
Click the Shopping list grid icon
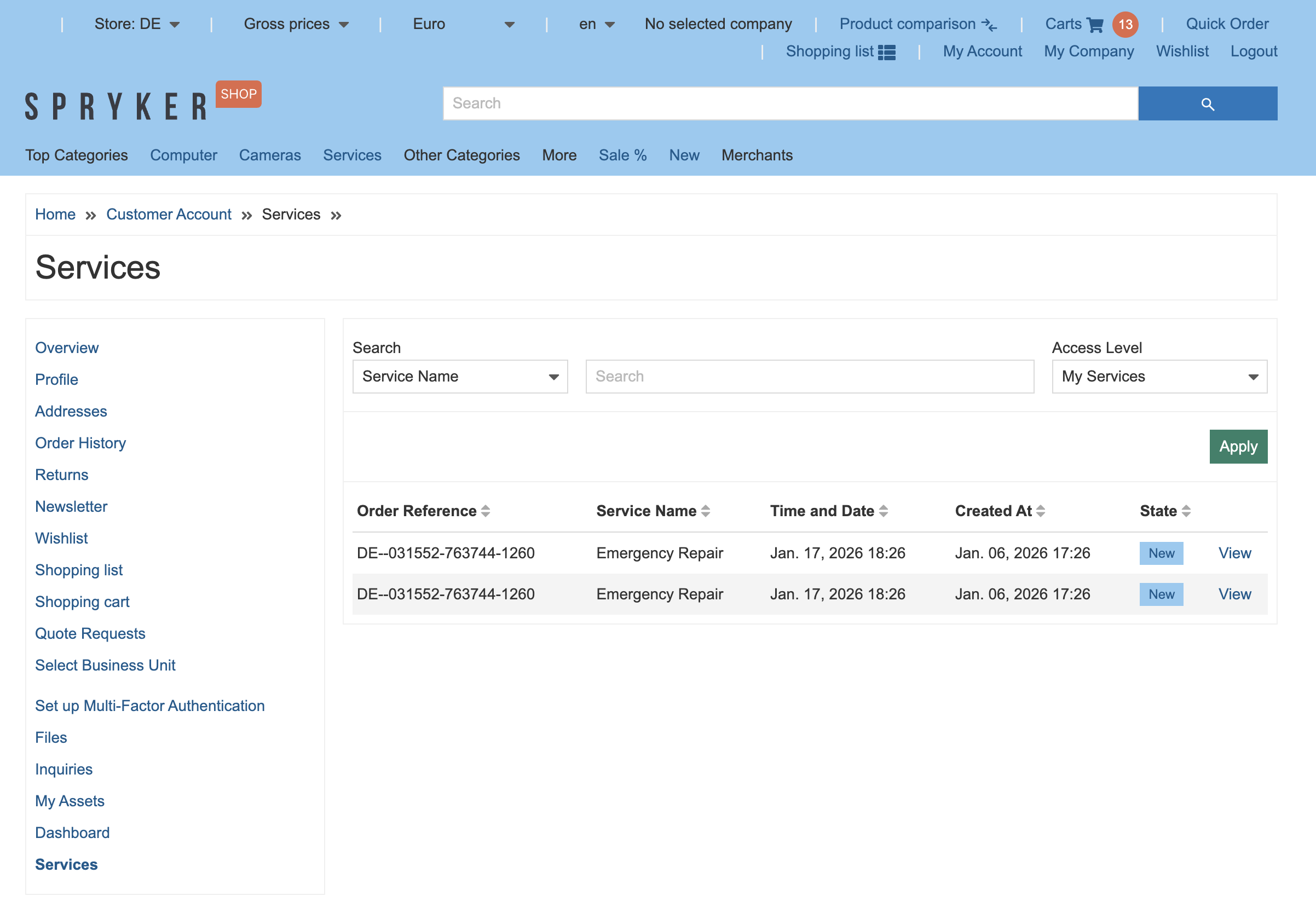click(886, 51)
